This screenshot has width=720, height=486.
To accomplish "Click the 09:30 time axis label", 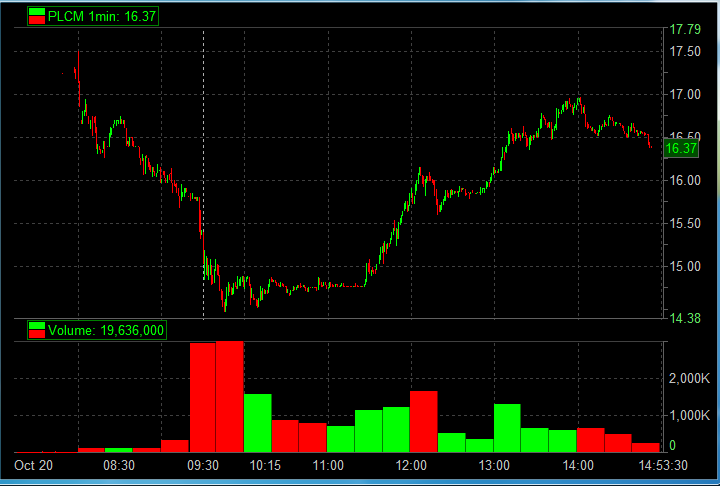I will [x=203, y=465].
